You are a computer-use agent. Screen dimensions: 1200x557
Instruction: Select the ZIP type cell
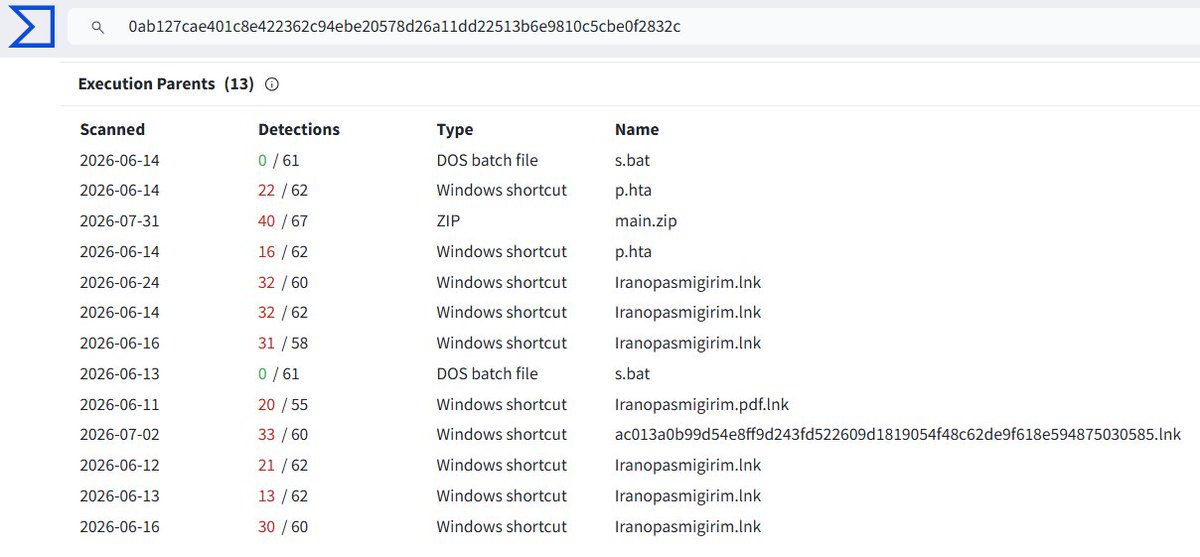click(448, 221)
